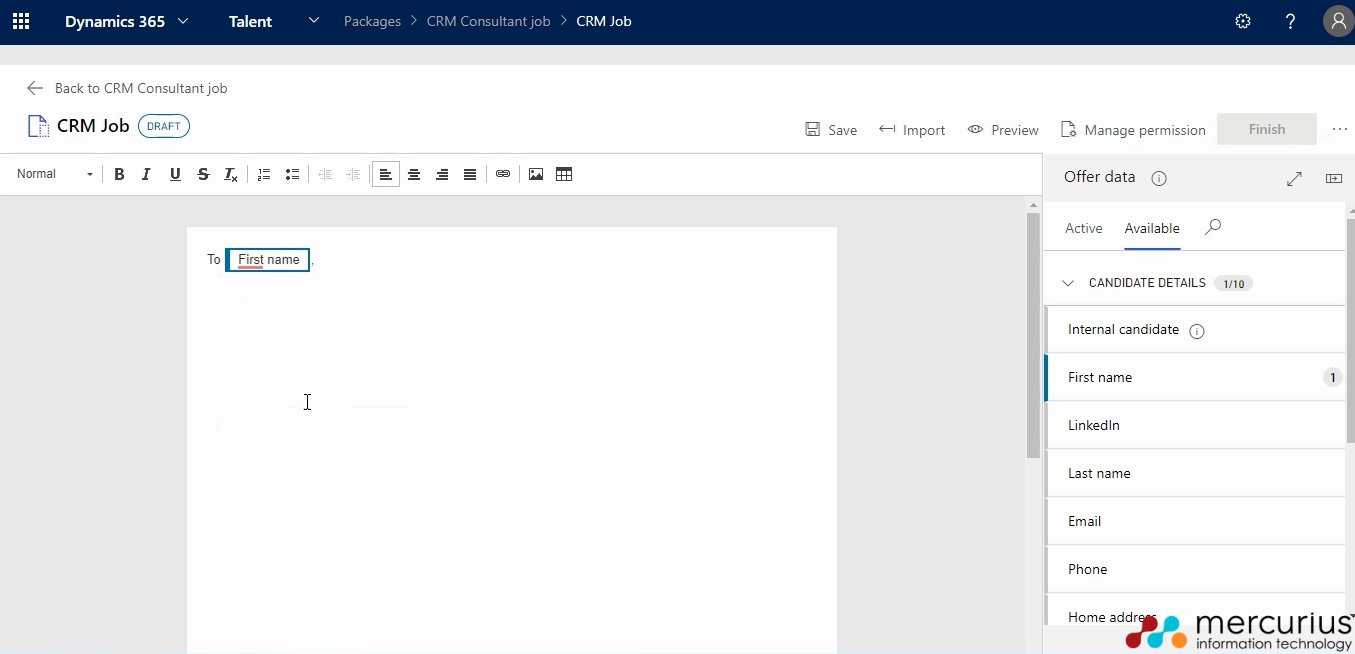Add the Email field
This screenshot has height=654, width=1355.
click(1194, 521)
